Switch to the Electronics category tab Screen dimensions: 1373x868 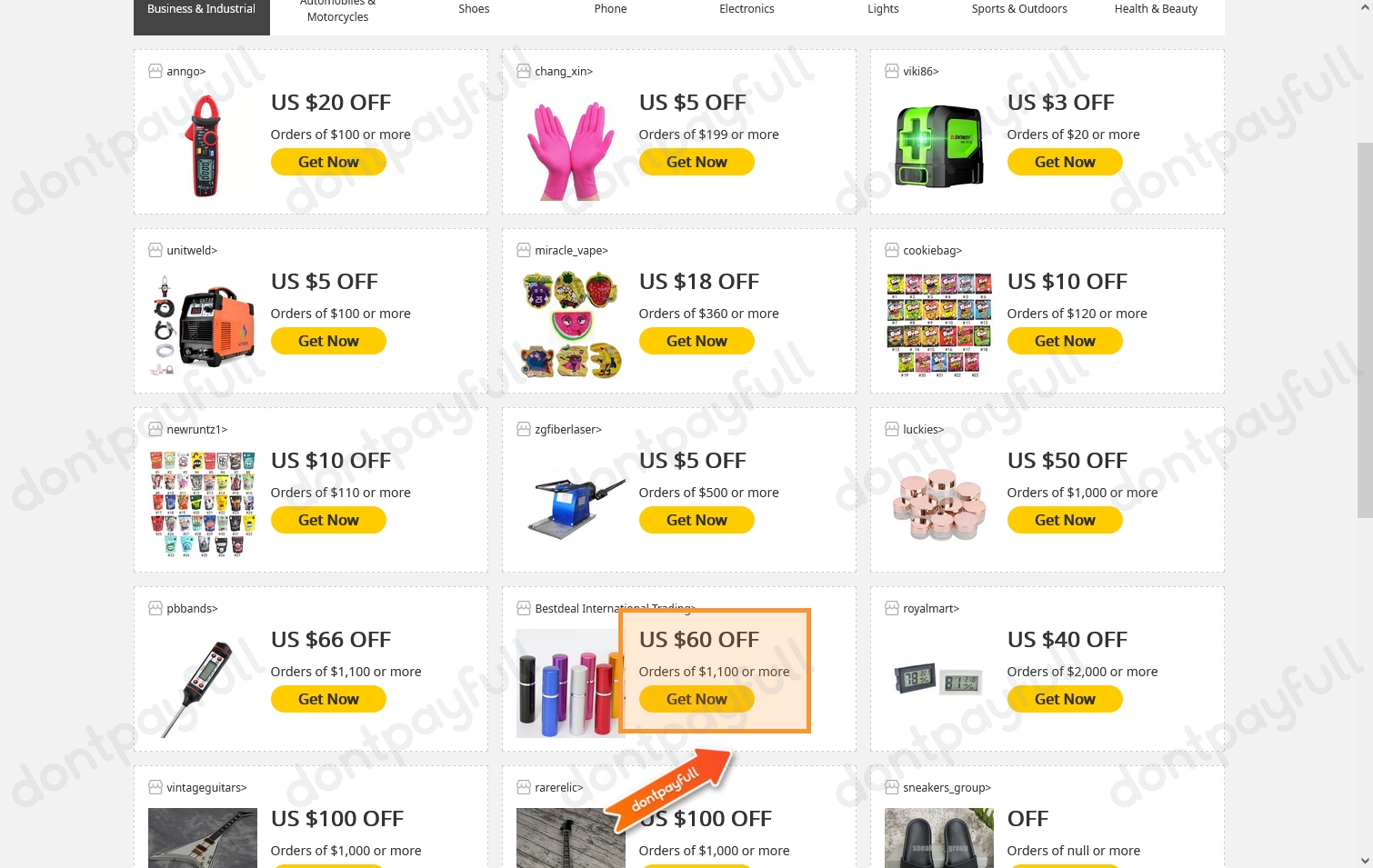(x=747, y=9)
